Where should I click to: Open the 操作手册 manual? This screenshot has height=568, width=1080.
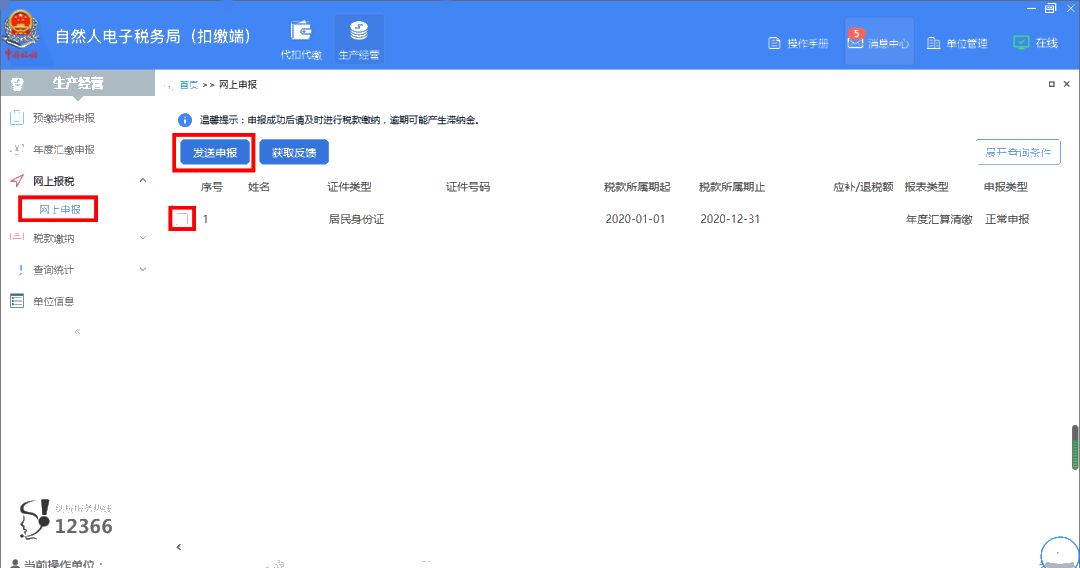pos(798,43)
